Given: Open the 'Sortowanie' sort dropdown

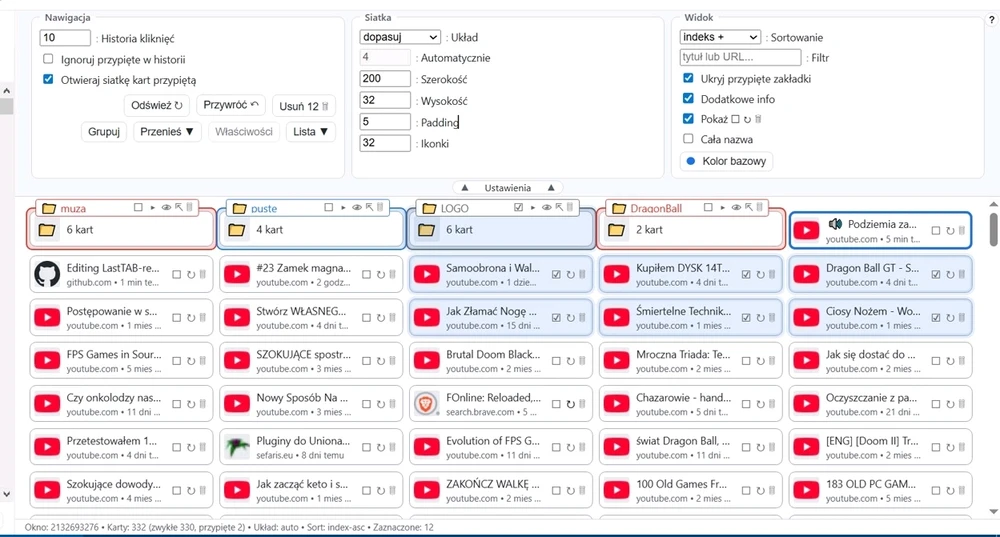Looking at the screenshot, I should pos(720,37).
